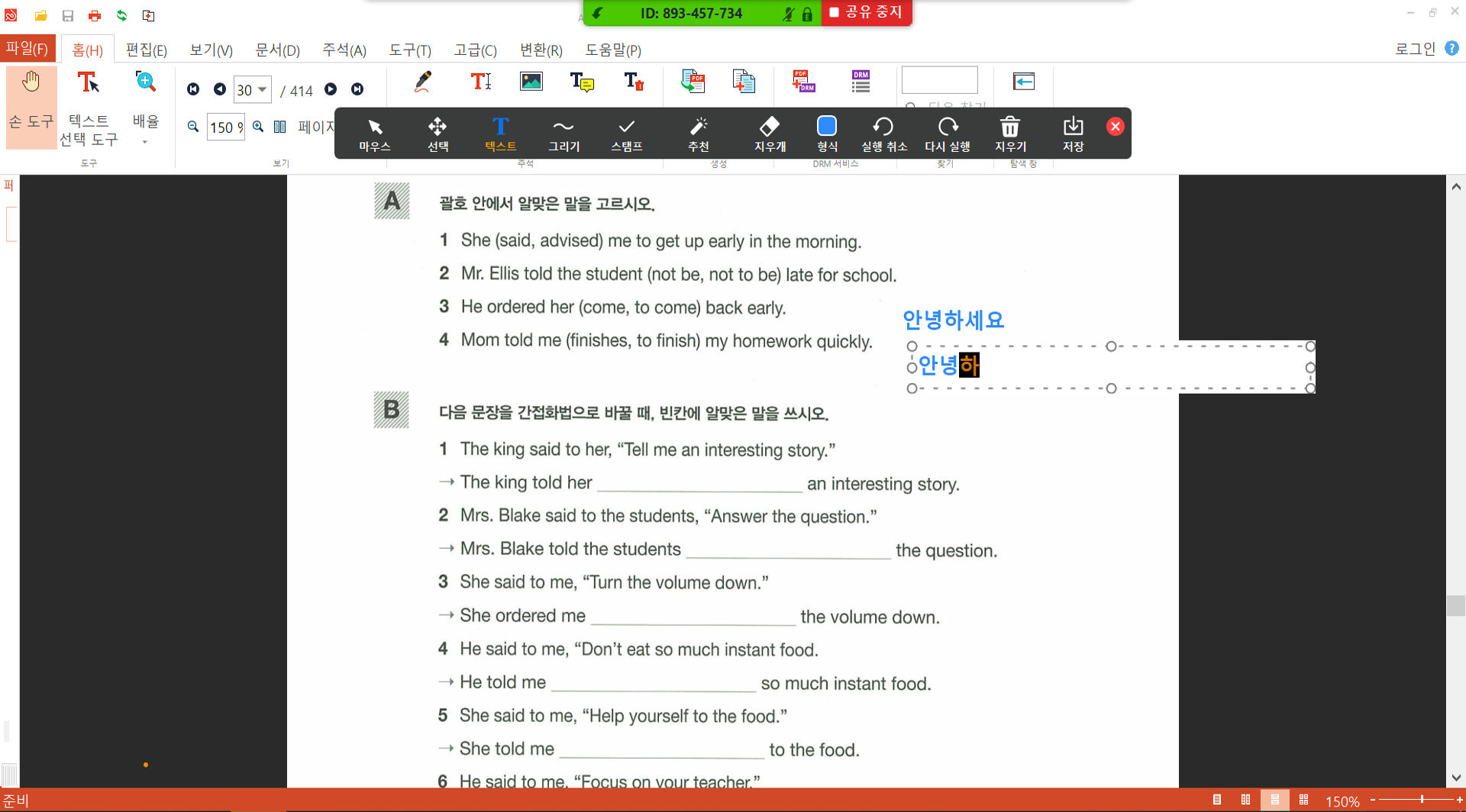The image size is (1466, 812).
Task: Click 다시 실행 redo in annotation toolbar
Action: (948, 134)
